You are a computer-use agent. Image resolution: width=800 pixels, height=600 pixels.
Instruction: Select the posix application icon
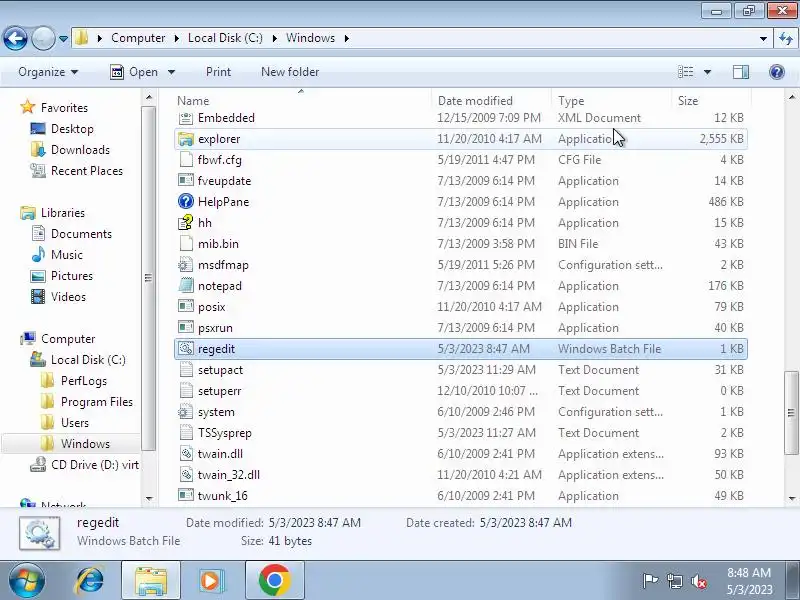tap(186, 307)
